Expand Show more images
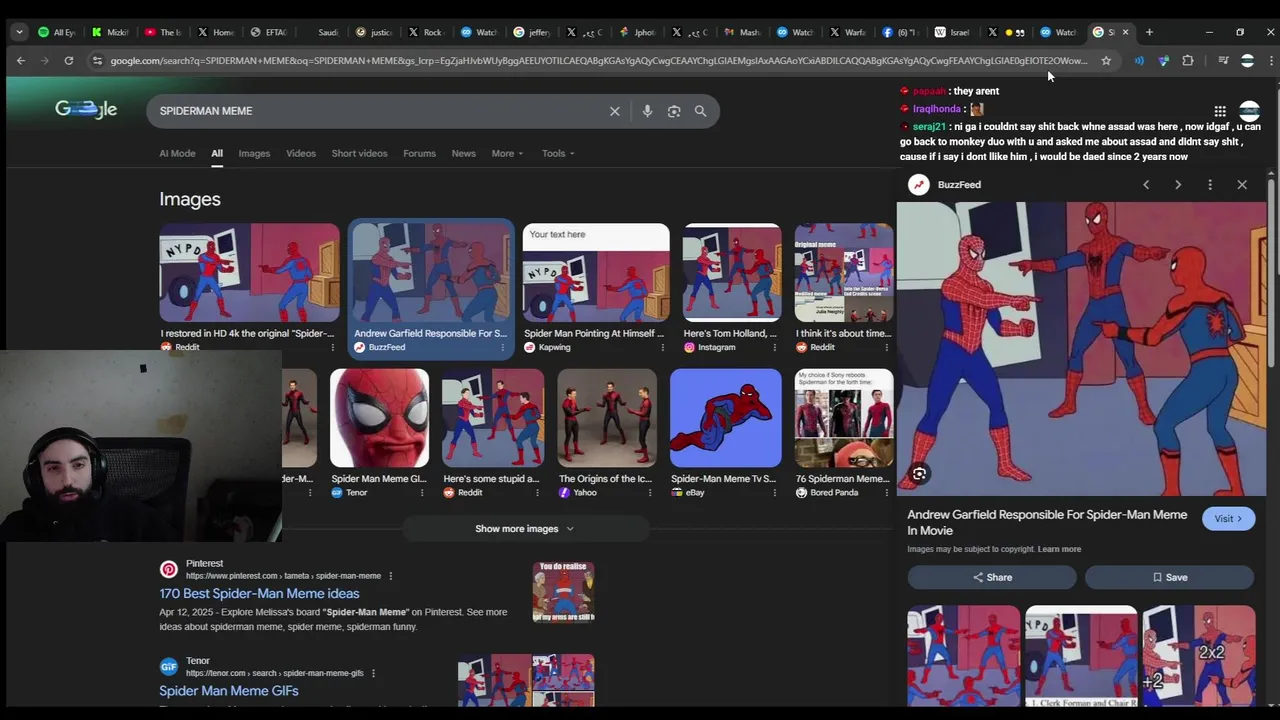Viewport: 1280px width, 720px height. (x=524, y=529)
